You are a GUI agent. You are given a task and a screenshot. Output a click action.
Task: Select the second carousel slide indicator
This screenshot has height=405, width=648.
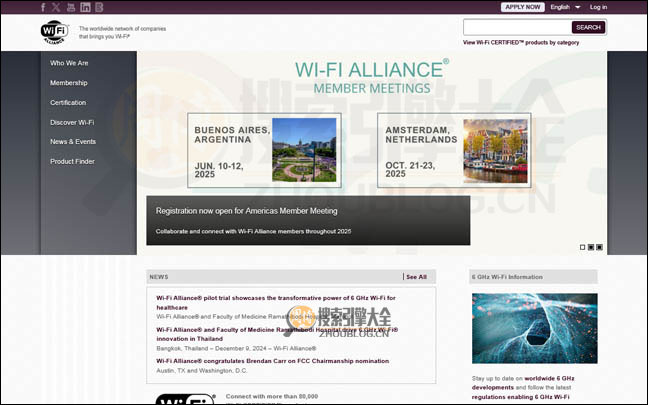tap(591, 246)
